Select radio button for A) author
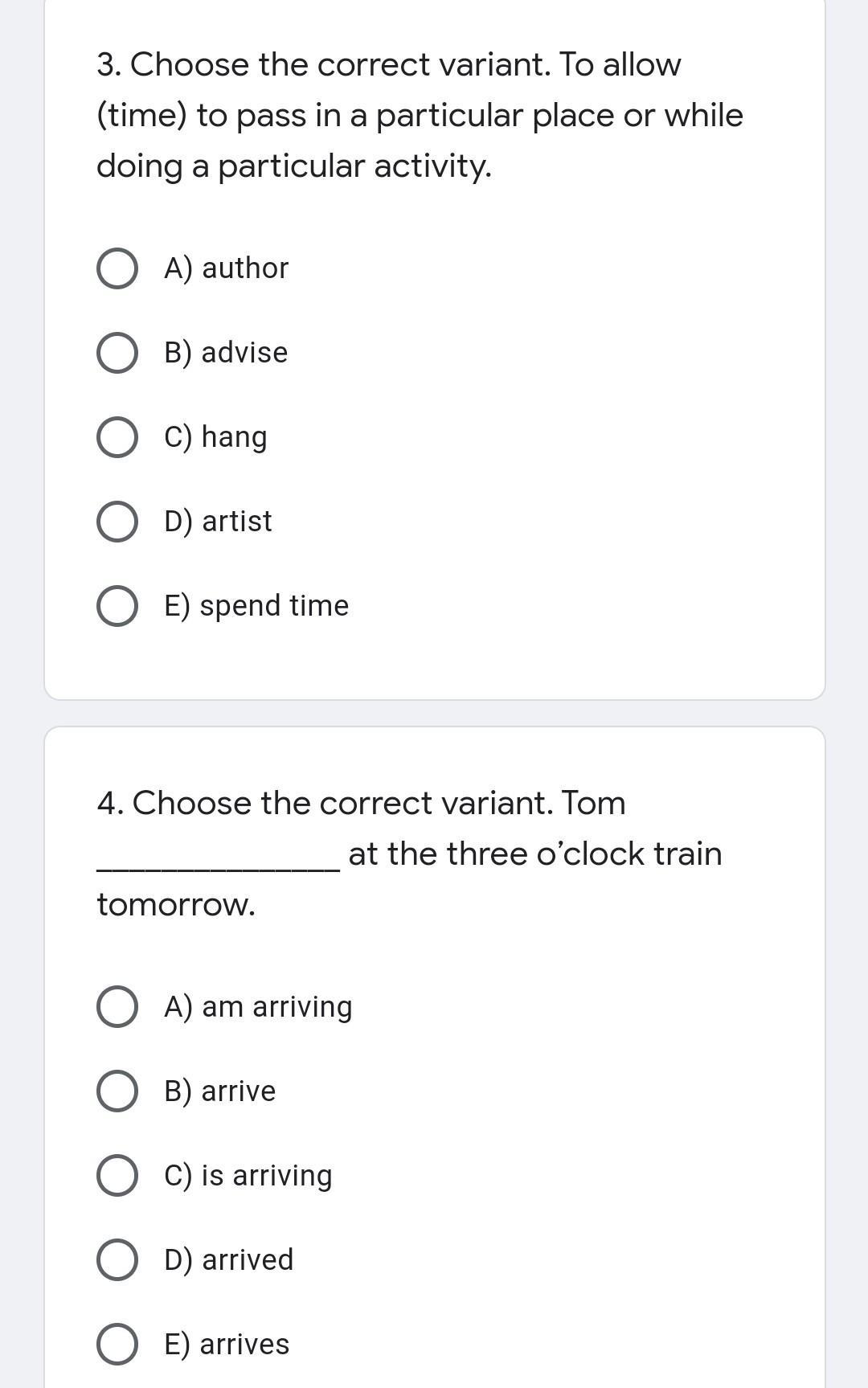The width and height of the screenshot is (868, 1388). tap(117, 268)
